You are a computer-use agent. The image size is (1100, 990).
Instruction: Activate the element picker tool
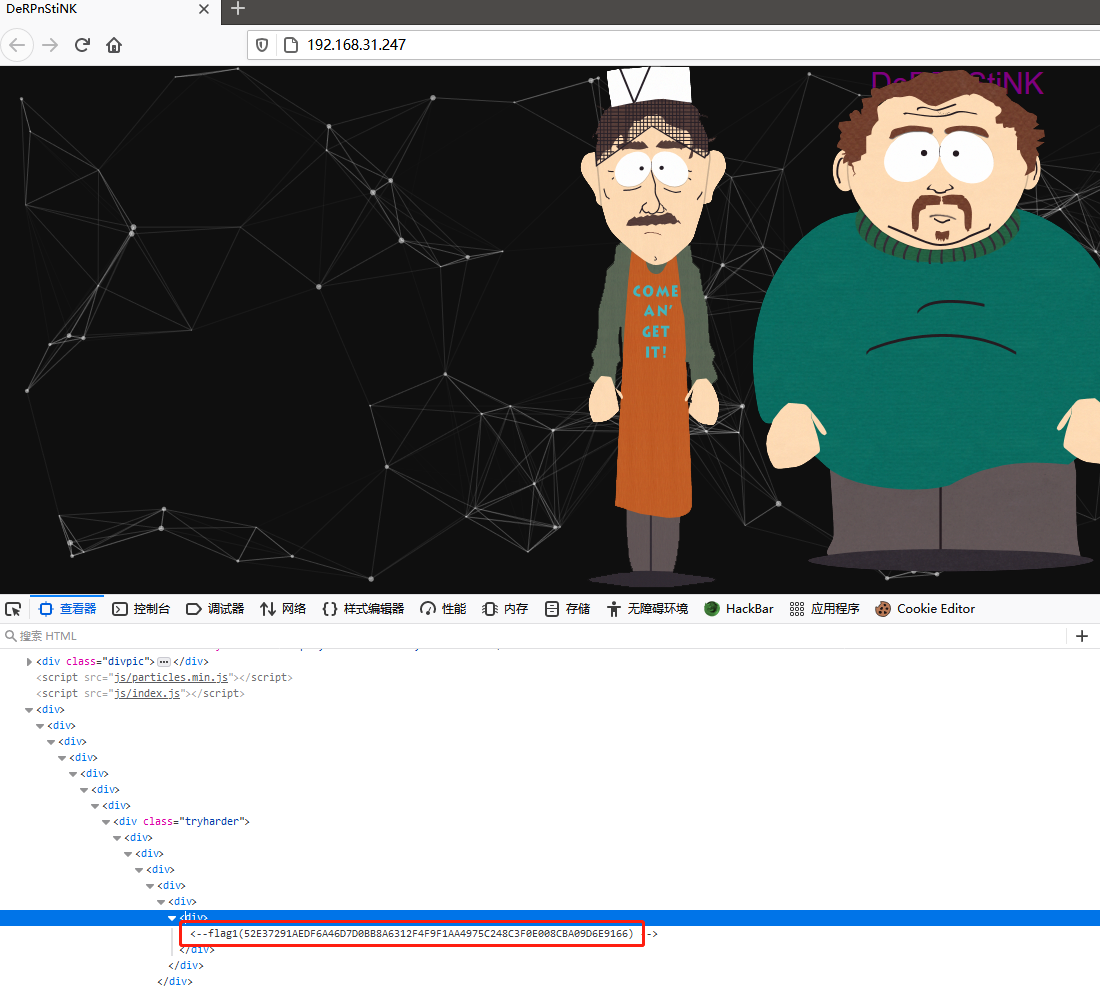click(x=13, y=609)
